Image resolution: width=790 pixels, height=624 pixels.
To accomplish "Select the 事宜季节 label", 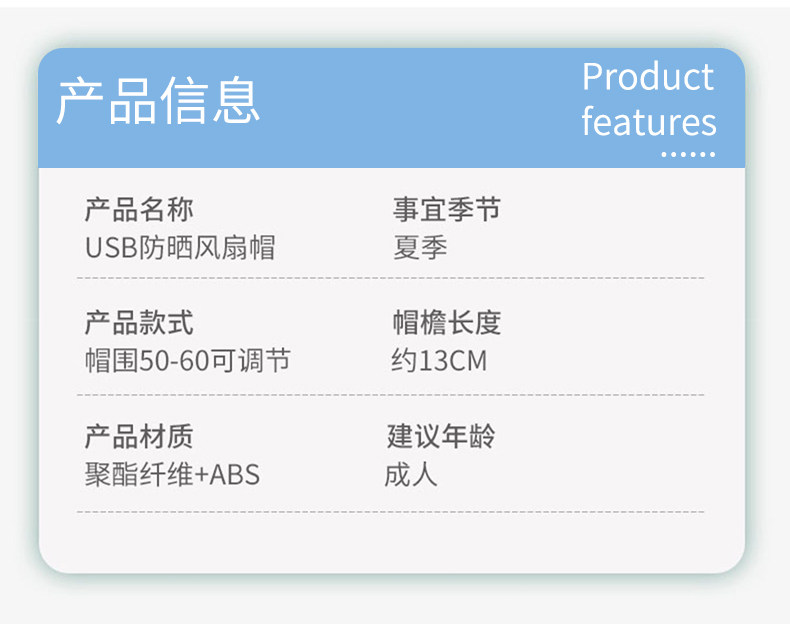I will (446, 210).
